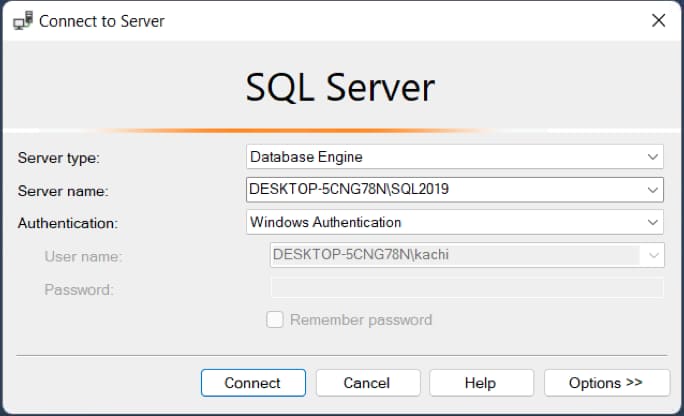684x416 pixels.
Task: Expand the Server type dropdown arrow
Action: (653, 157)
